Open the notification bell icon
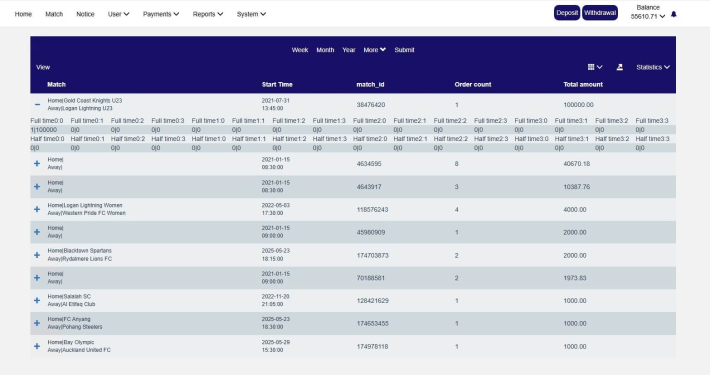This screenshot has height=375, width=710. 673,14
